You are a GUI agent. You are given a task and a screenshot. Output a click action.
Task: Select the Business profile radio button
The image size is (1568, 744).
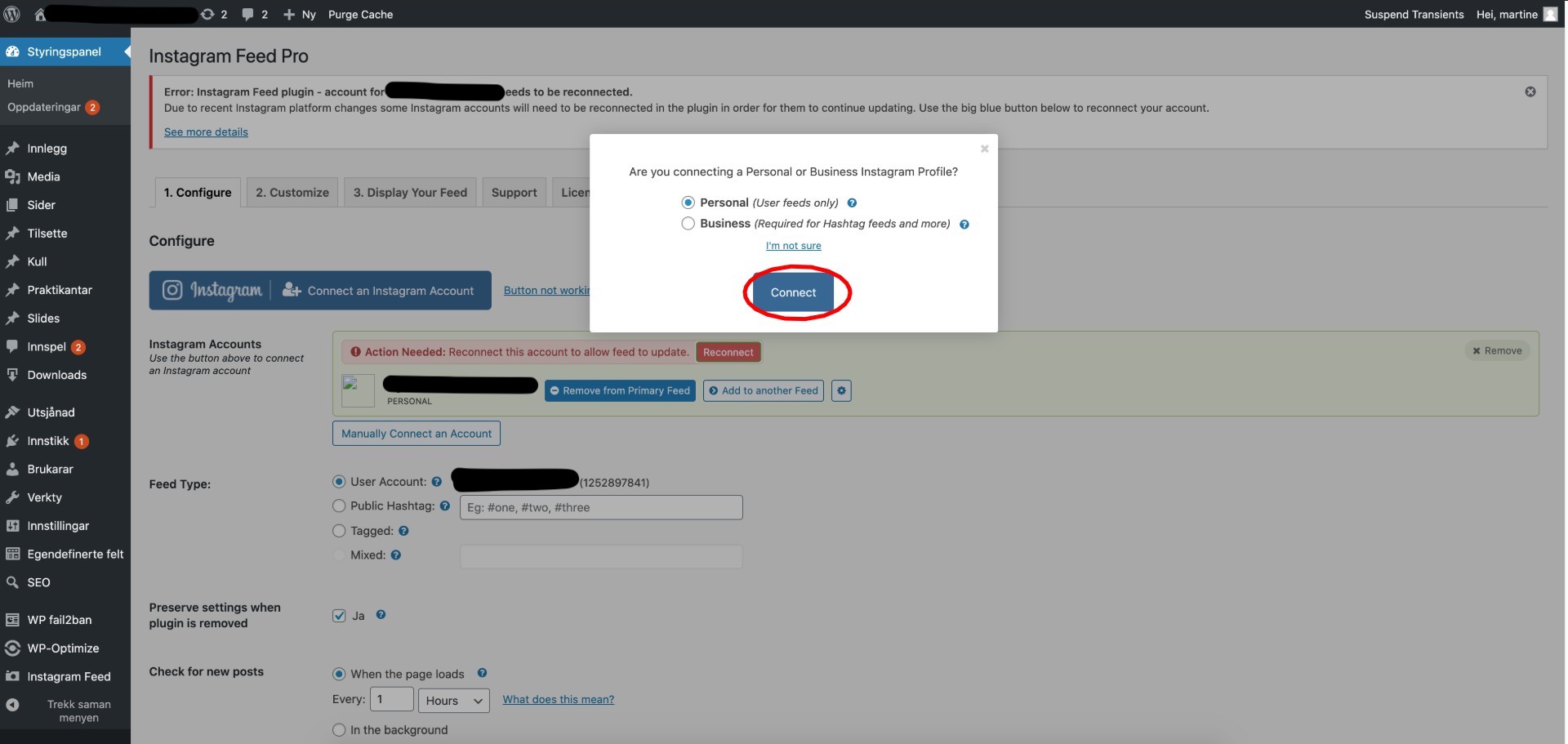coord(688,224)
